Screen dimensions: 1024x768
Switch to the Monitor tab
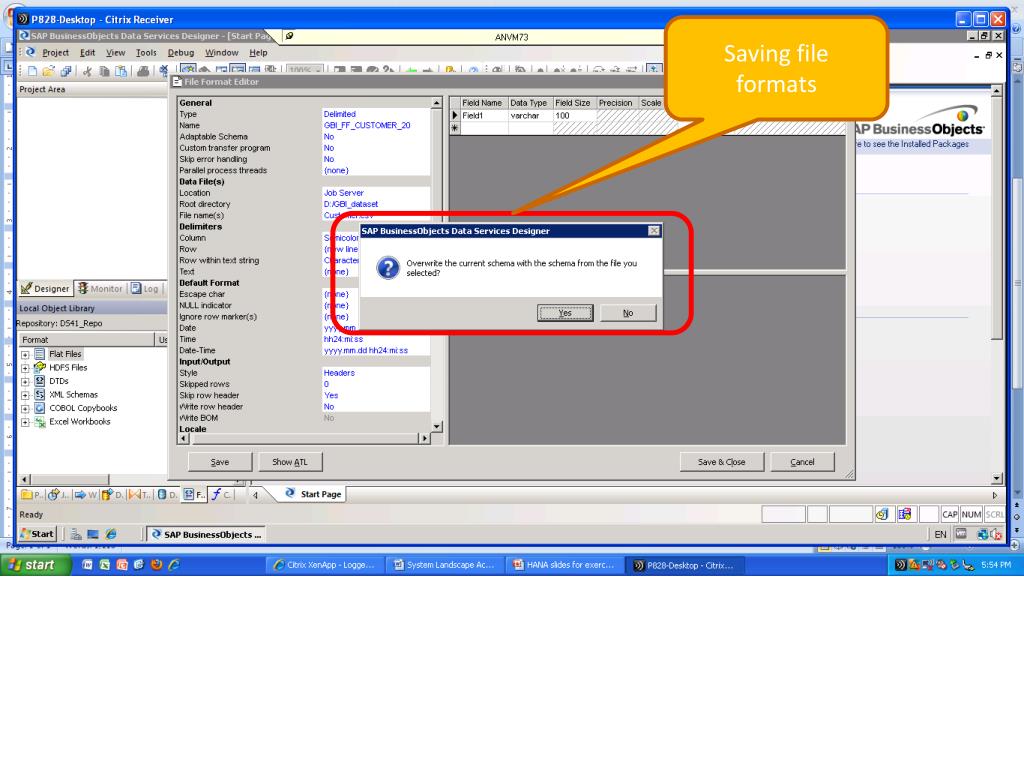tap(100, 289)
